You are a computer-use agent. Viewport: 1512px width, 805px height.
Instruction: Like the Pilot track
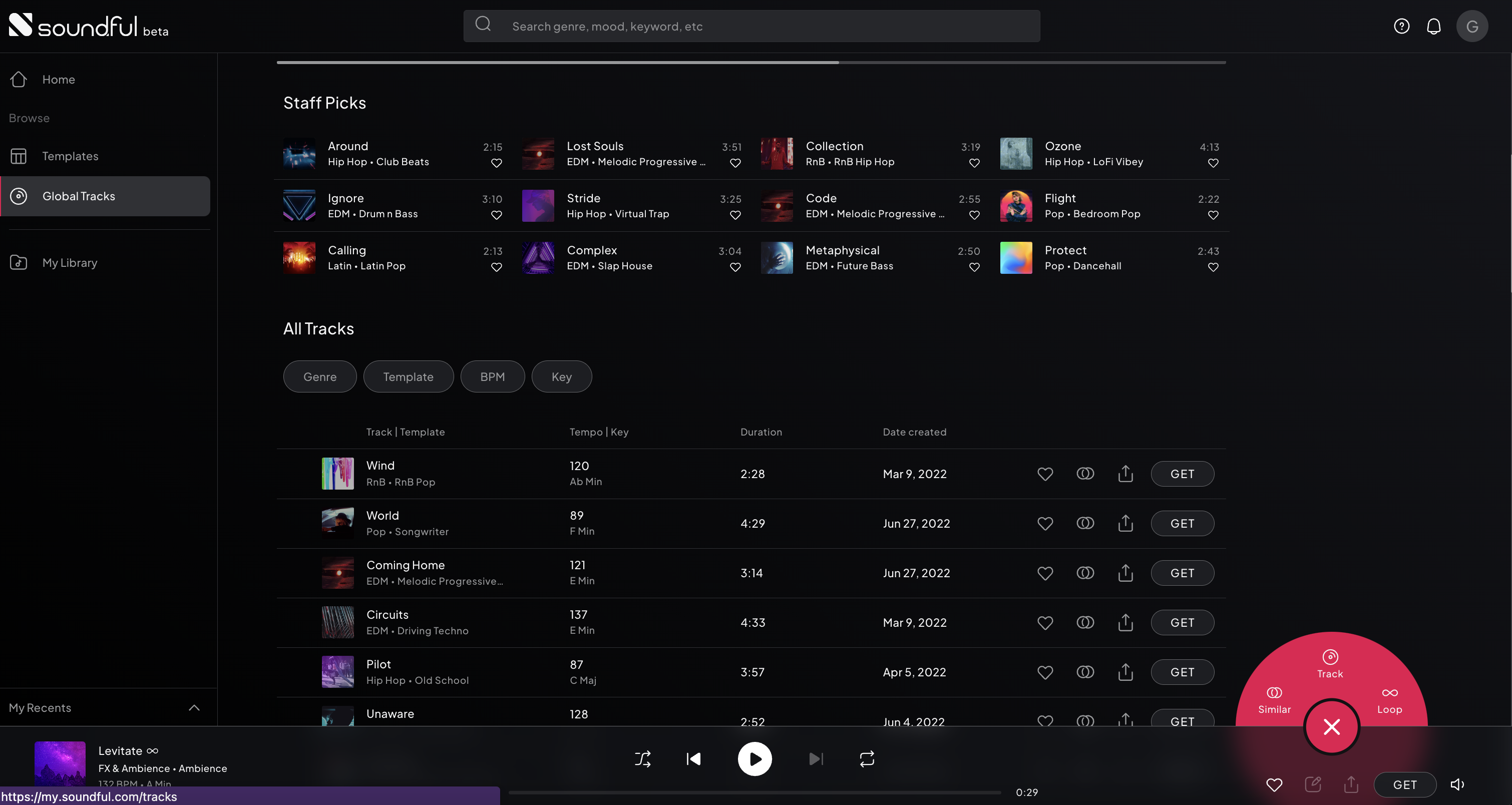click(x=1045, y=672)
